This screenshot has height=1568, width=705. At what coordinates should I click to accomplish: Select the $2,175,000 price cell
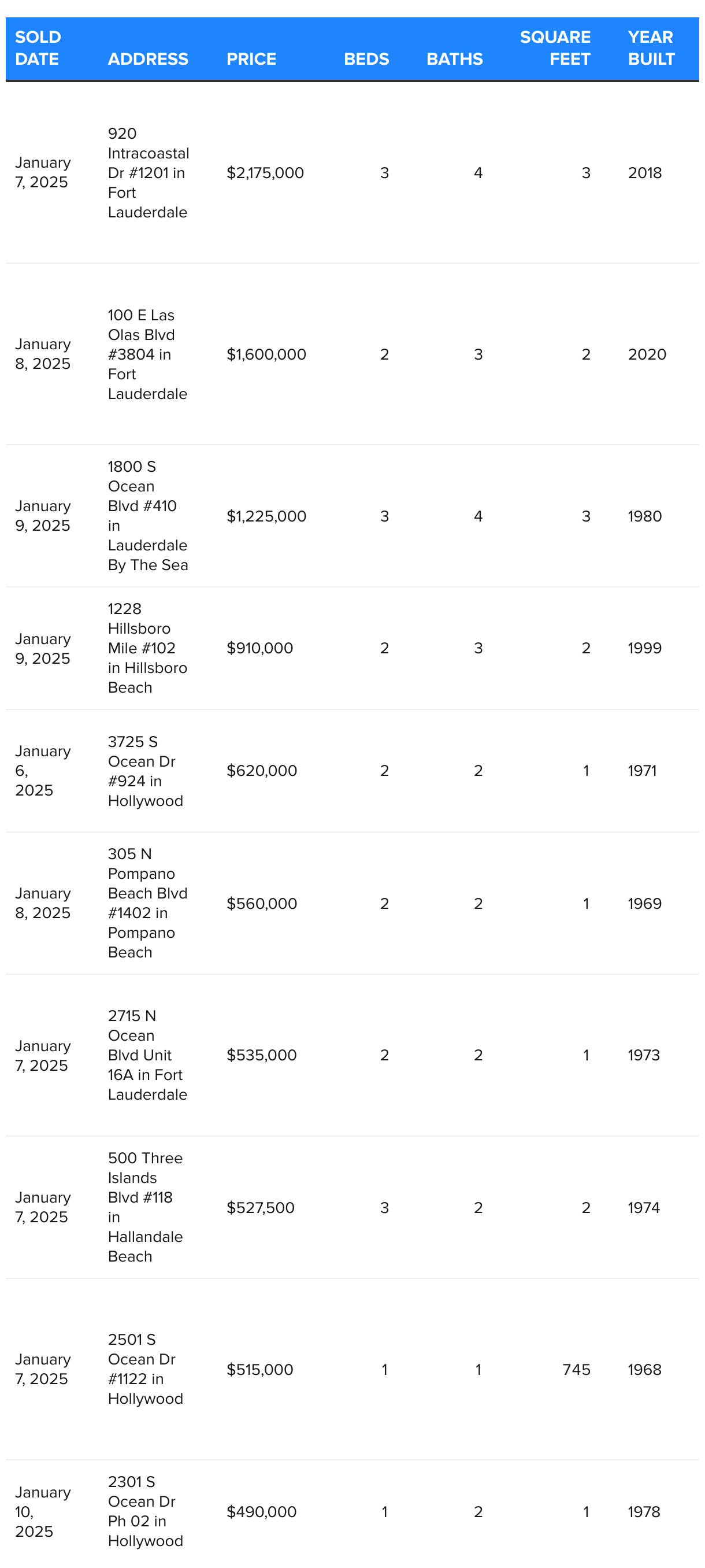265,173
